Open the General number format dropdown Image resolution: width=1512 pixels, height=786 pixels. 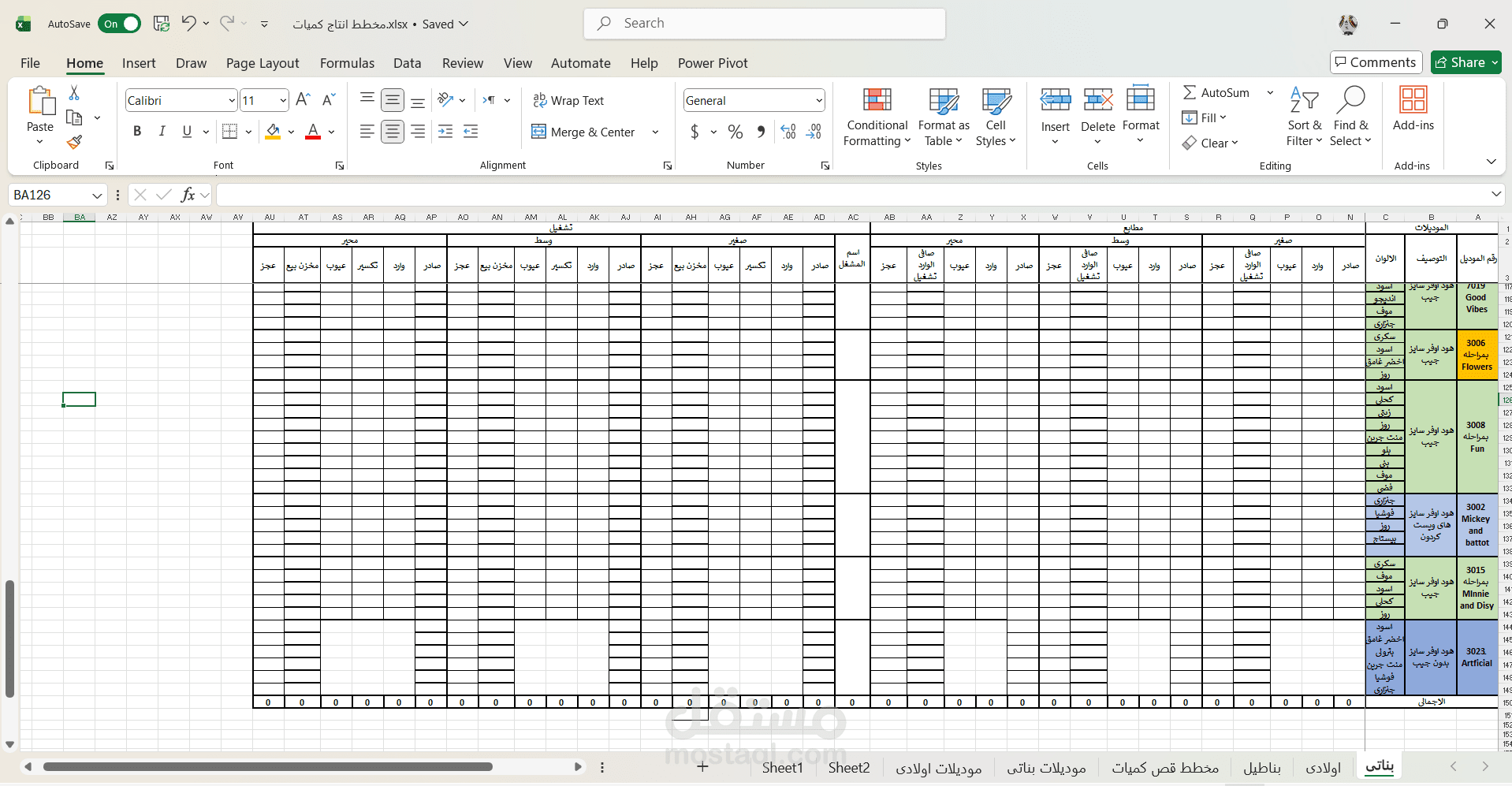pos(819,100)
